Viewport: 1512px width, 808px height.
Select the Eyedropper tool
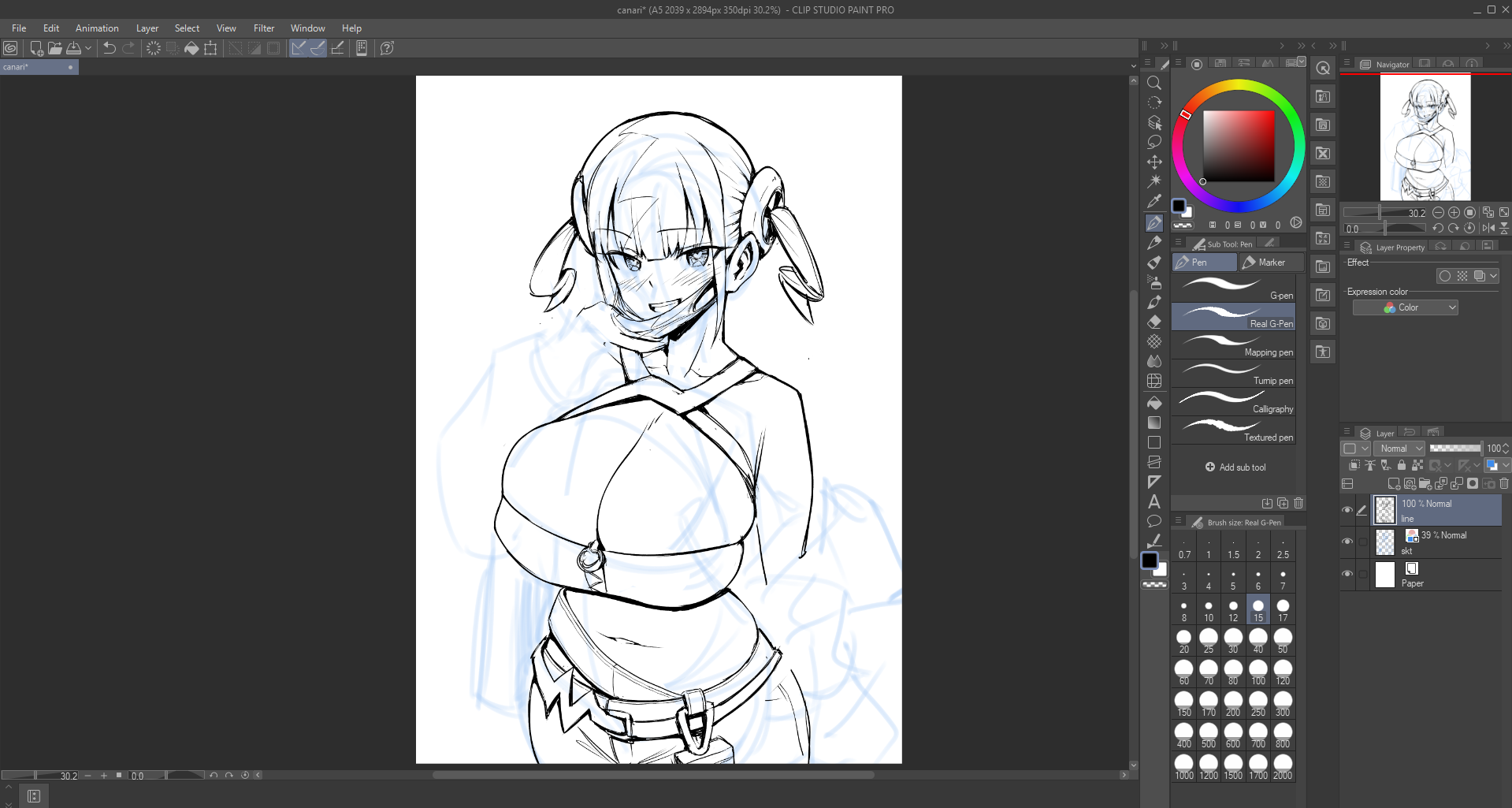click(1154, 201)
